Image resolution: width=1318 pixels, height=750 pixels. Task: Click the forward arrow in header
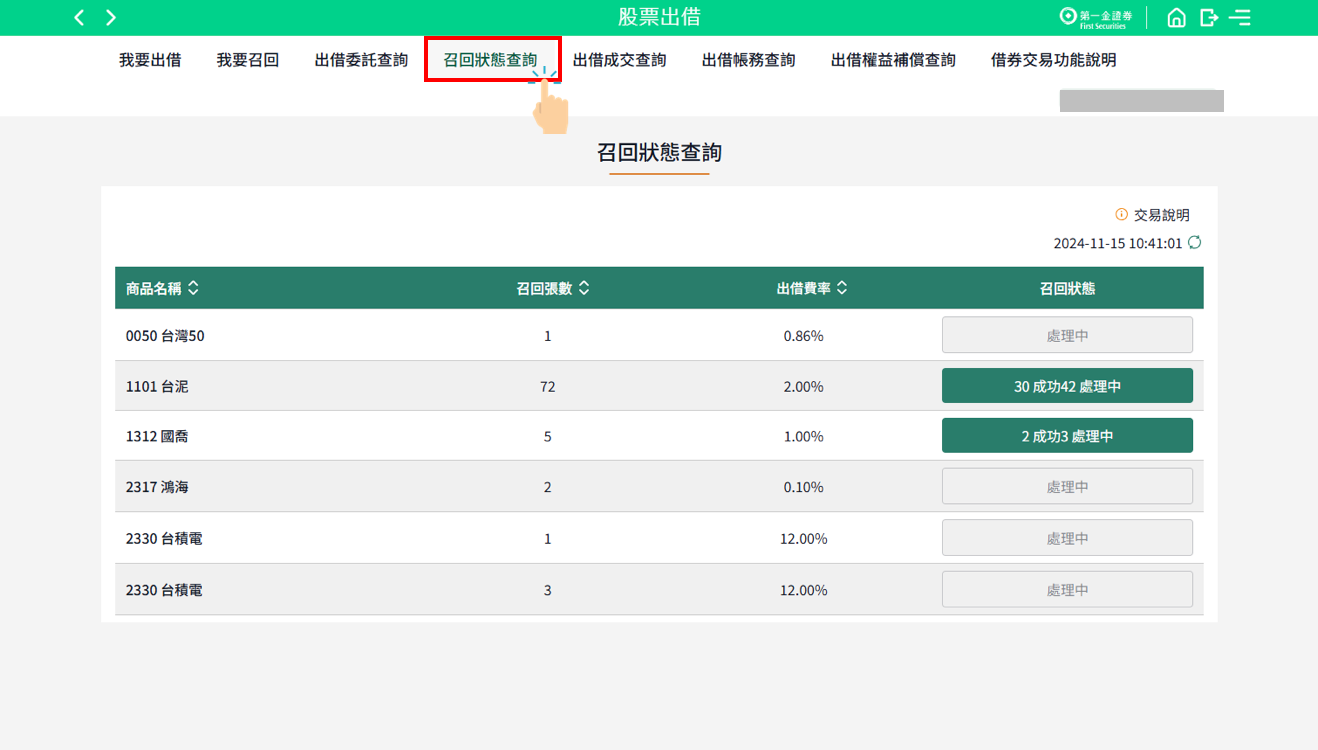point(111,18)
